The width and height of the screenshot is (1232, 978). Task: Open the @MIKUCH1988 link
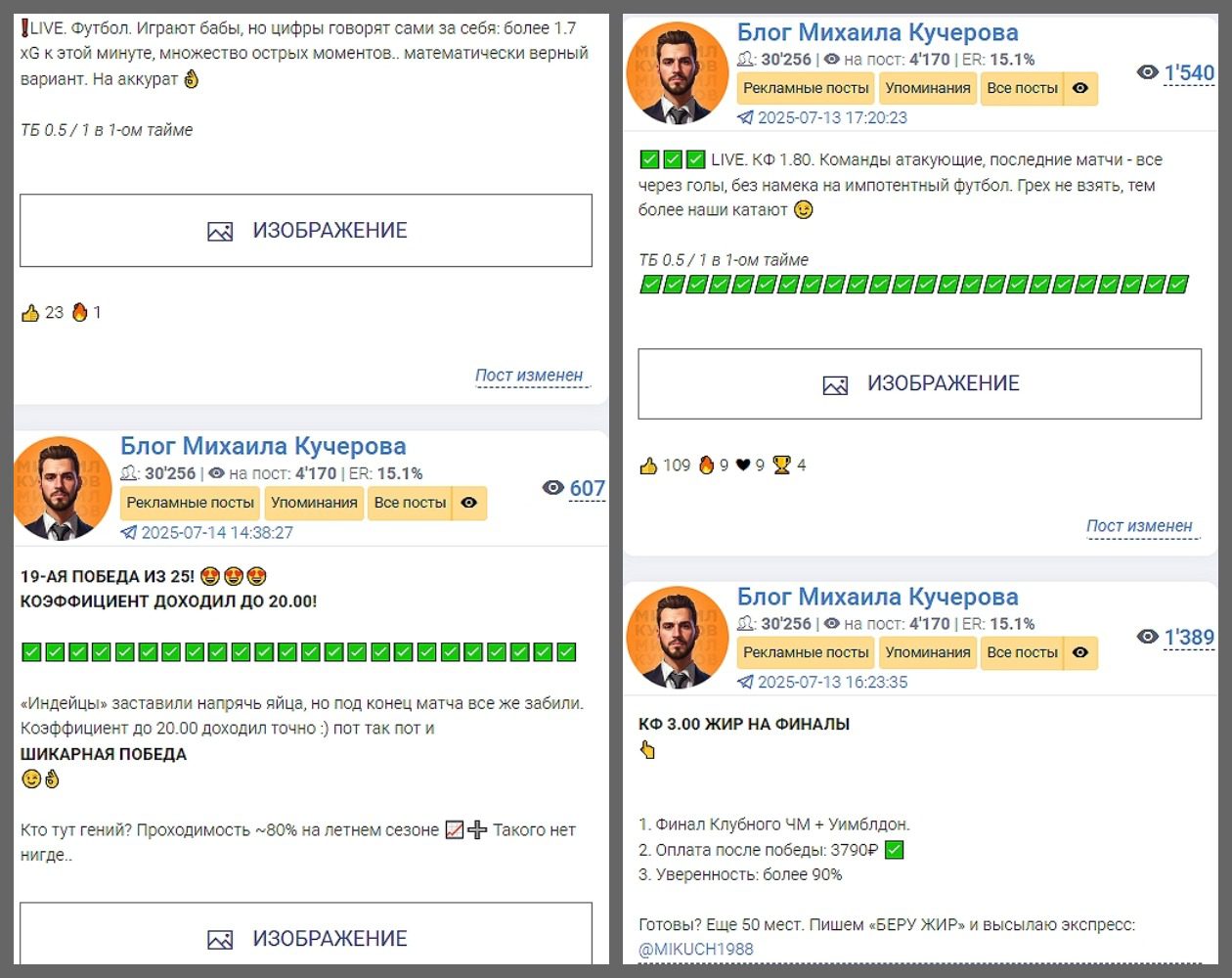click(695, 949)
